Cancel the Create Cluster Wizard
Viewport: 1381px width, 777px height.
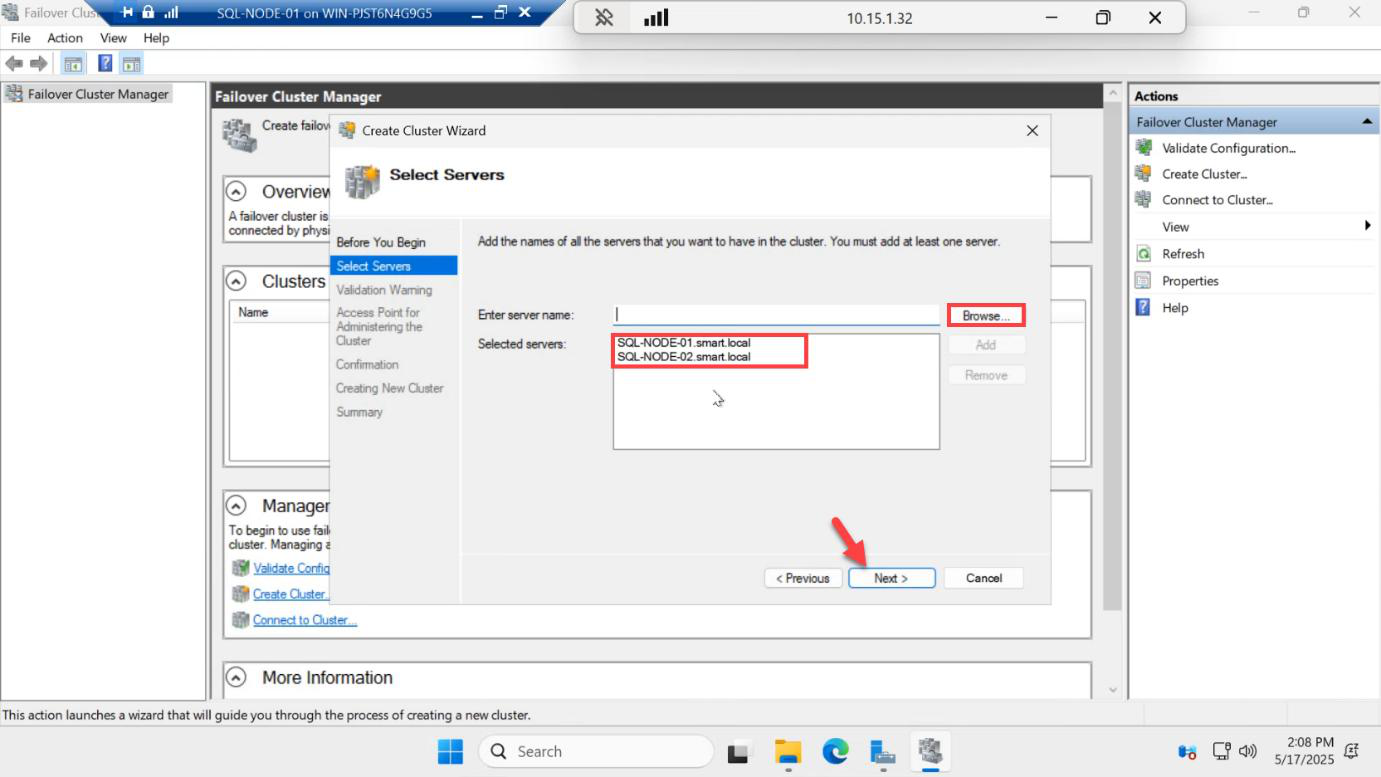984,578
